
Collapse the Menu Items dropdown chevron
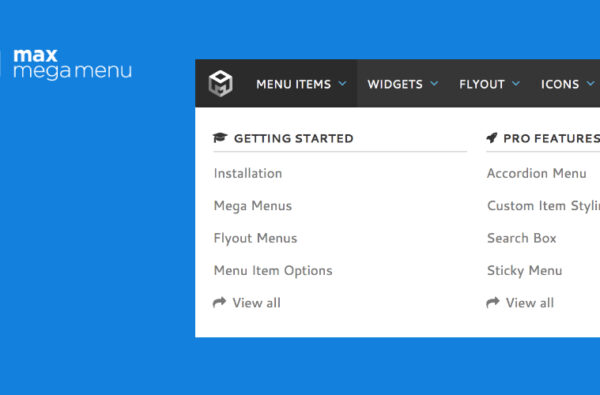[342, 83]
